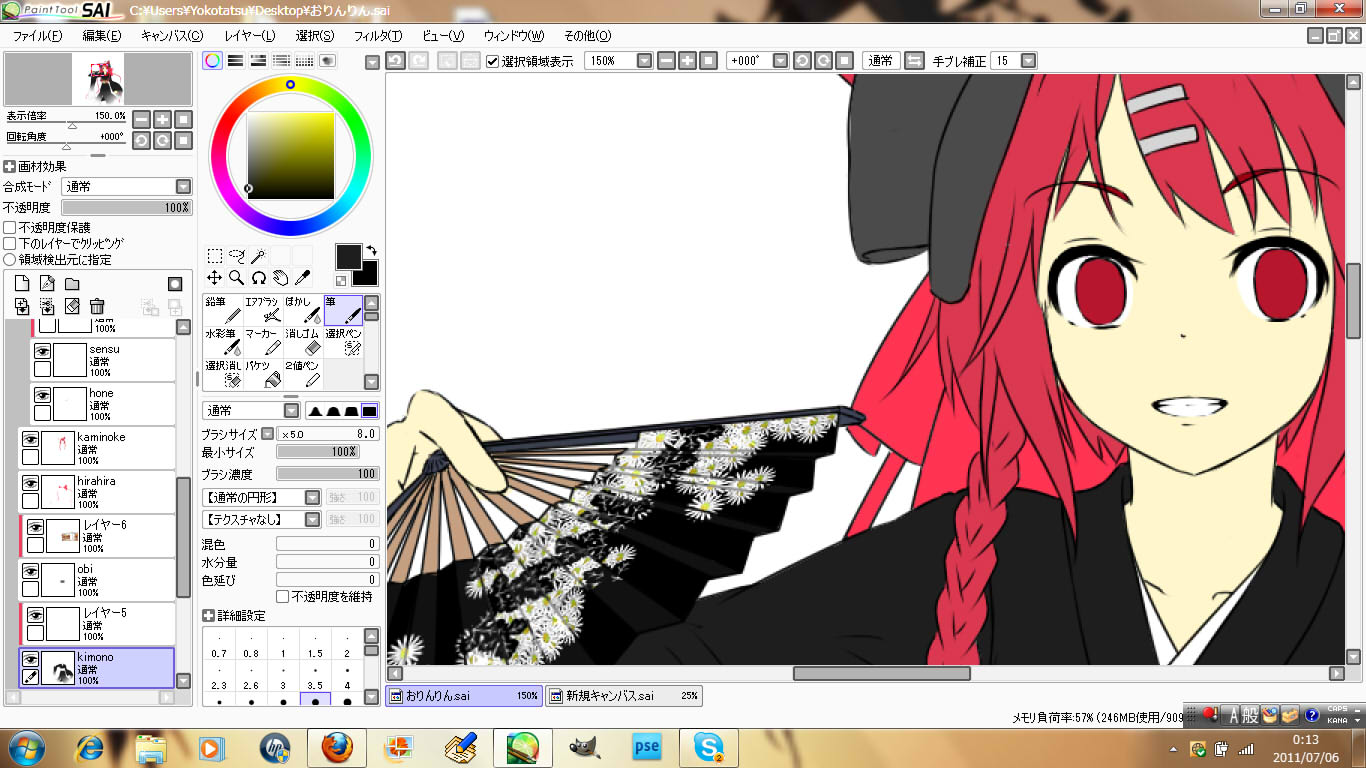Tick the 不透明度を維持 checkbox
Viewport: 1366px width, 769px height.
click(x=283, y=597)
